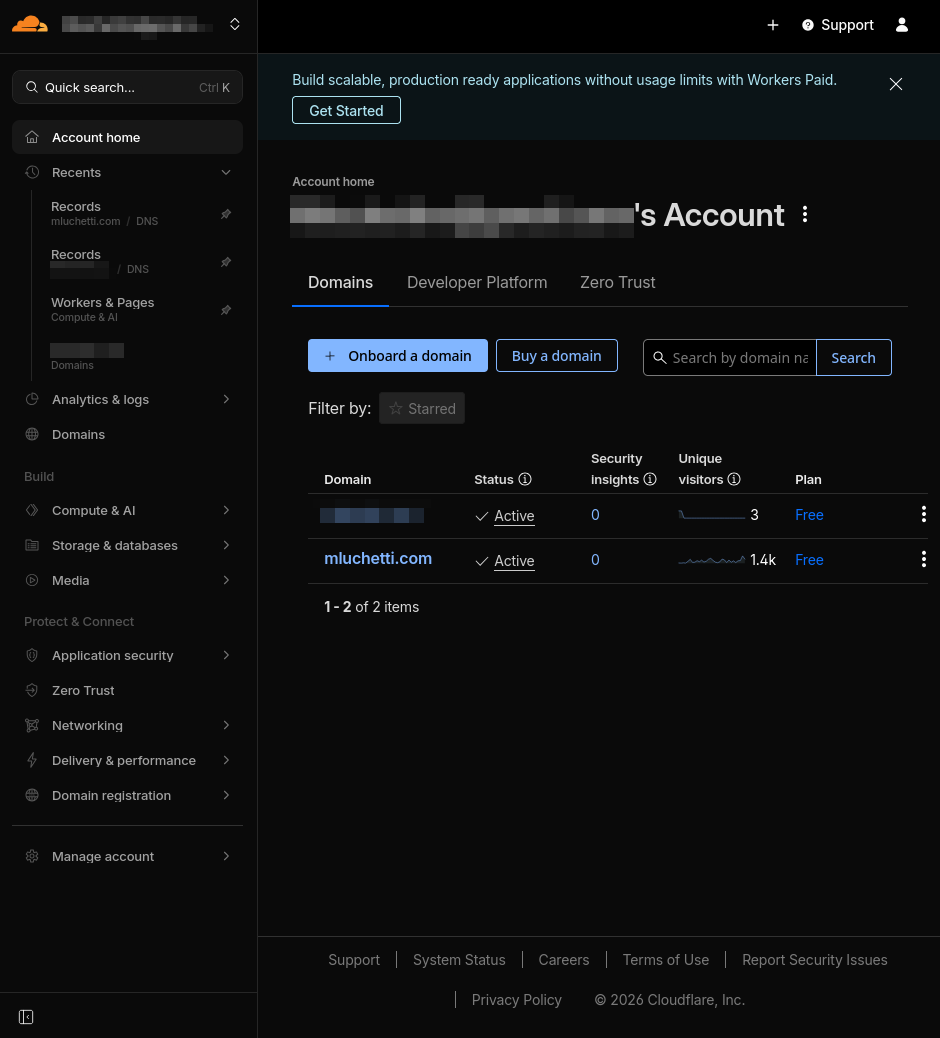The width and height of the screenshot is (940, 1038).
Task: Open three-dot menu beside account title
Action: [805, 215]
